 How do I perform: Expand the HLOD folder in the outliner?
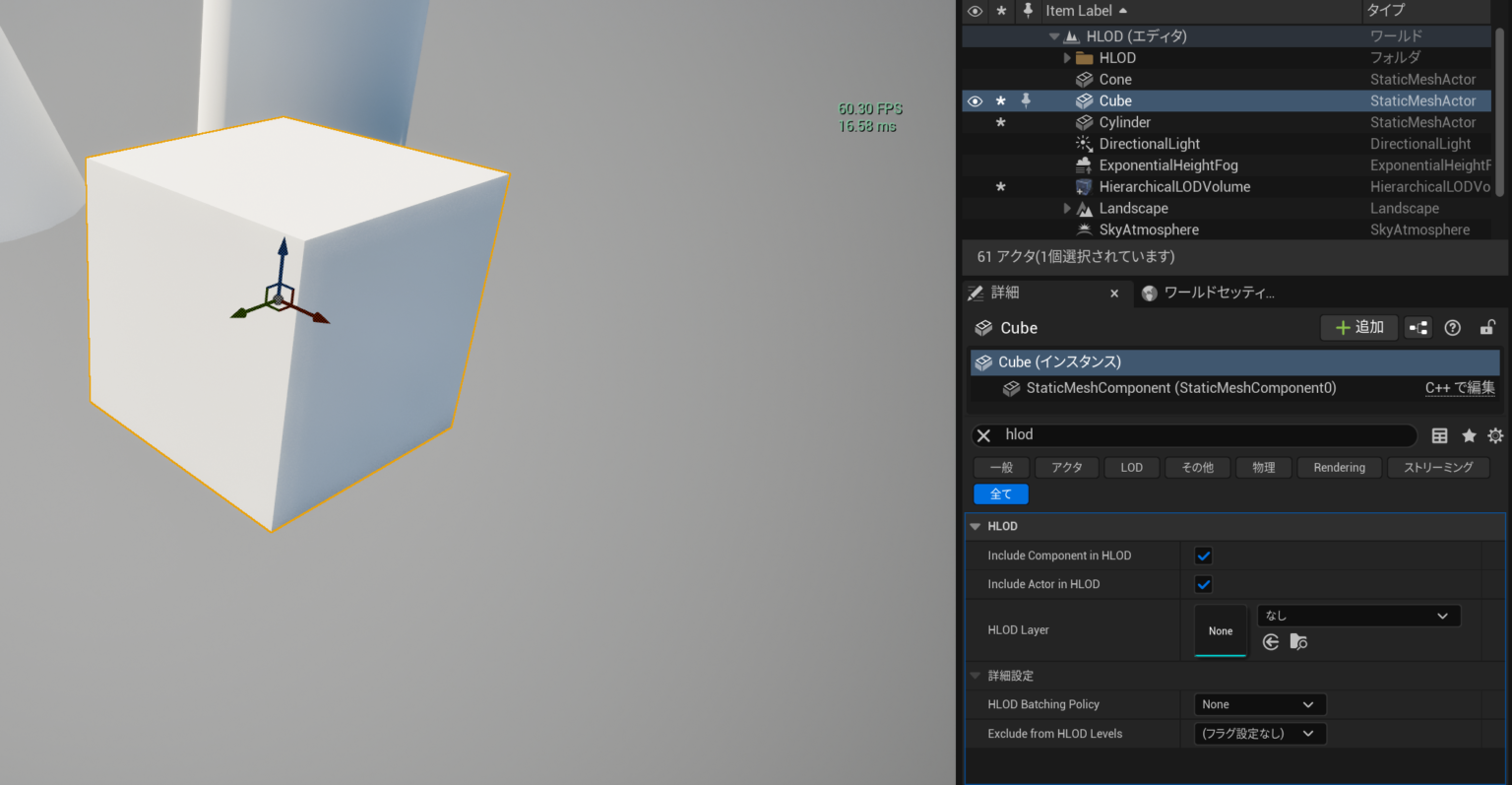click(x=1066, y=57)
